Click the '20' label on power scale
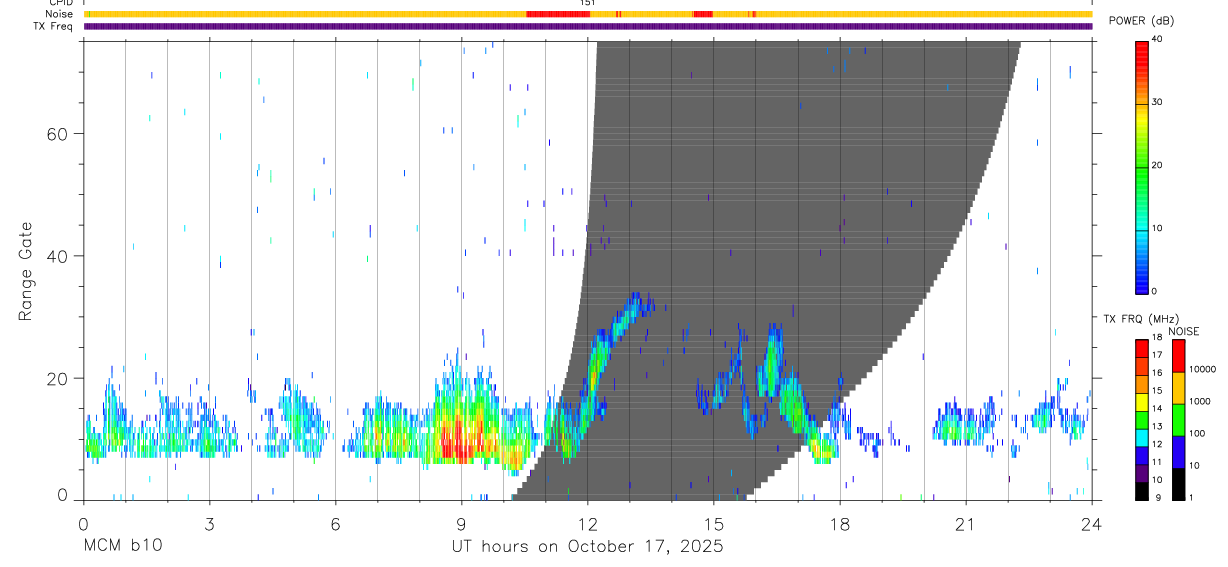Image resolution: width=1228 pixels, height=567 pixels. pos(1159,166)
